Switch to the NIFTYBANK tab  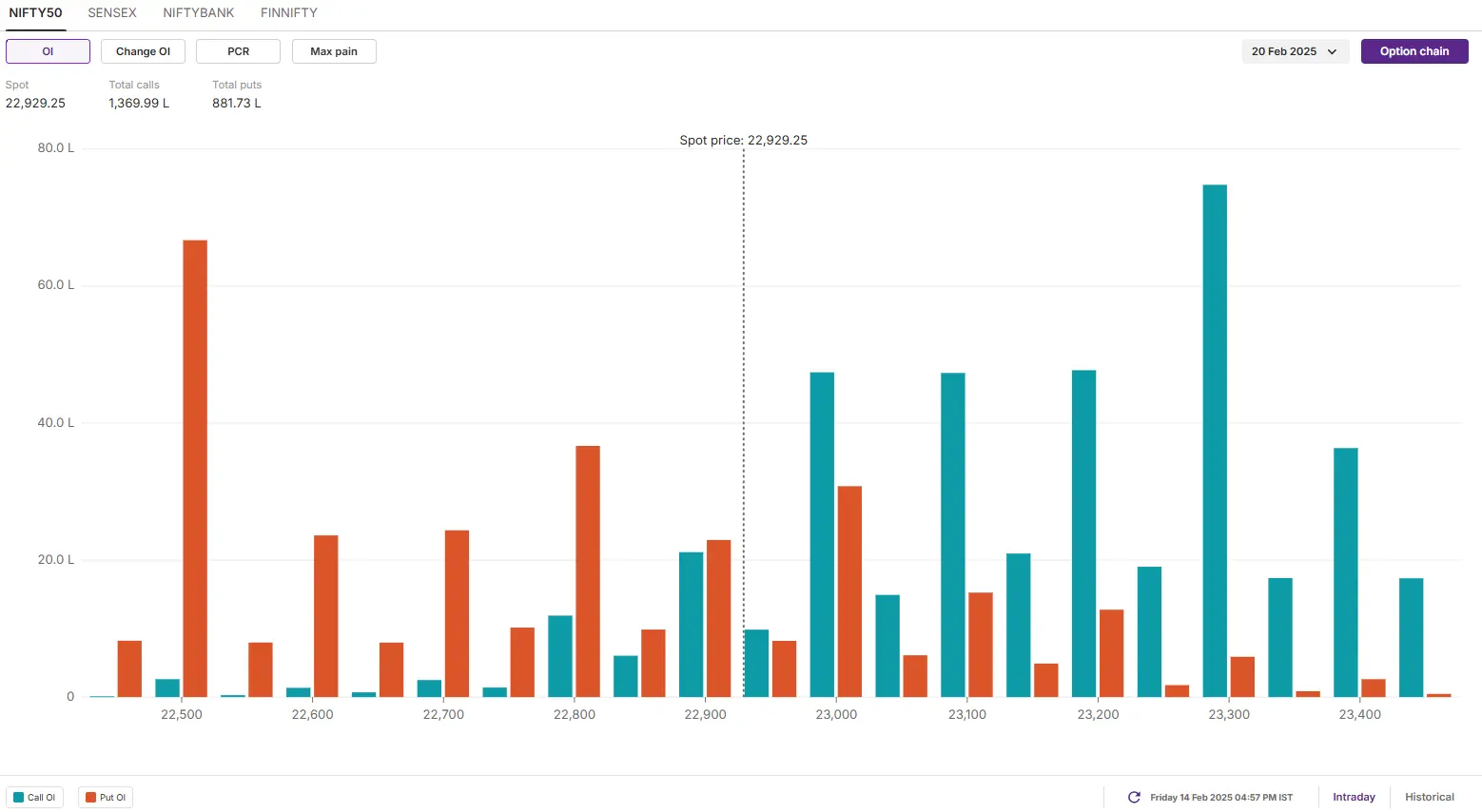coord(199,13)
